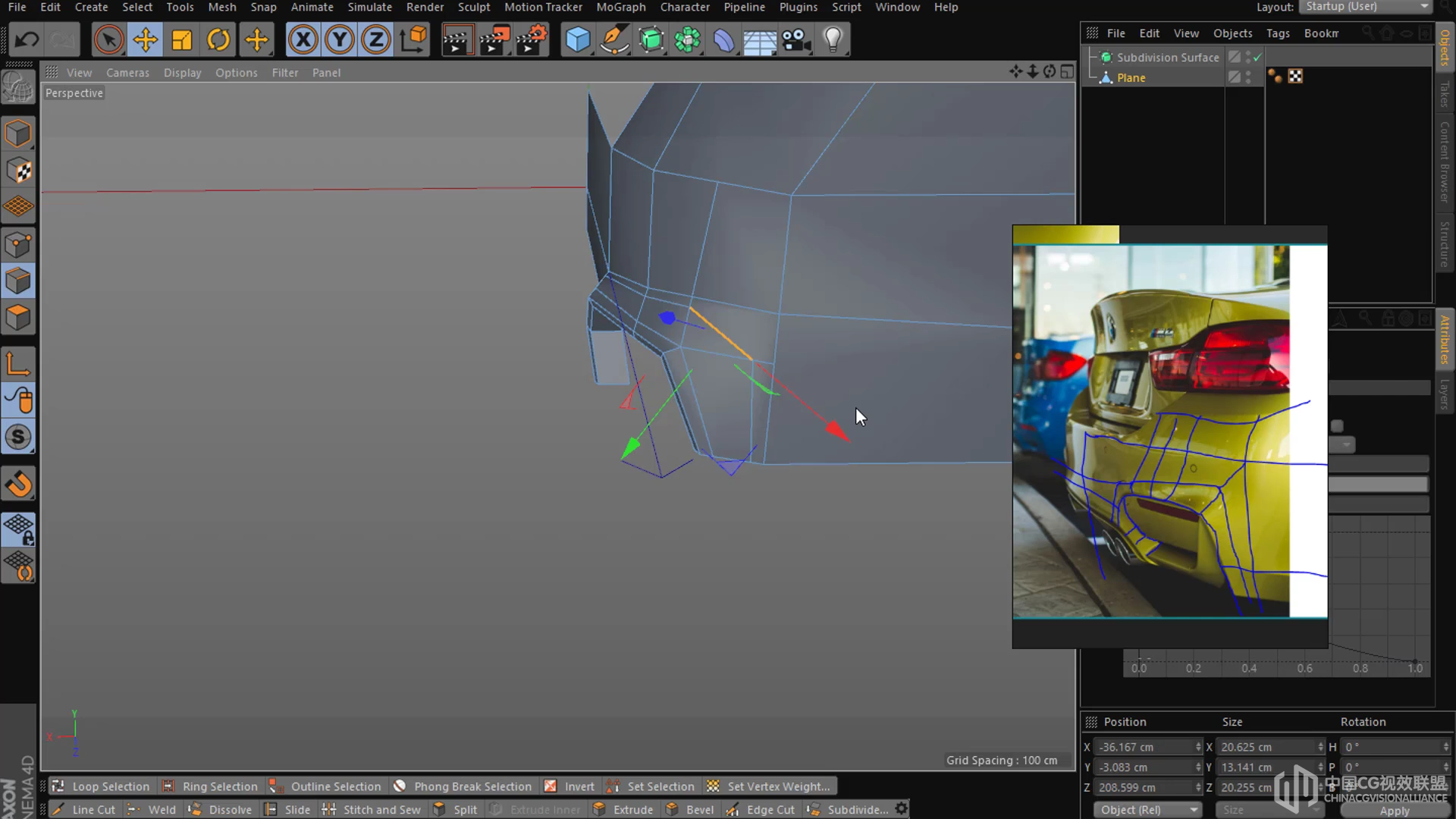Open the Objects side tab

coord(1445,48)
